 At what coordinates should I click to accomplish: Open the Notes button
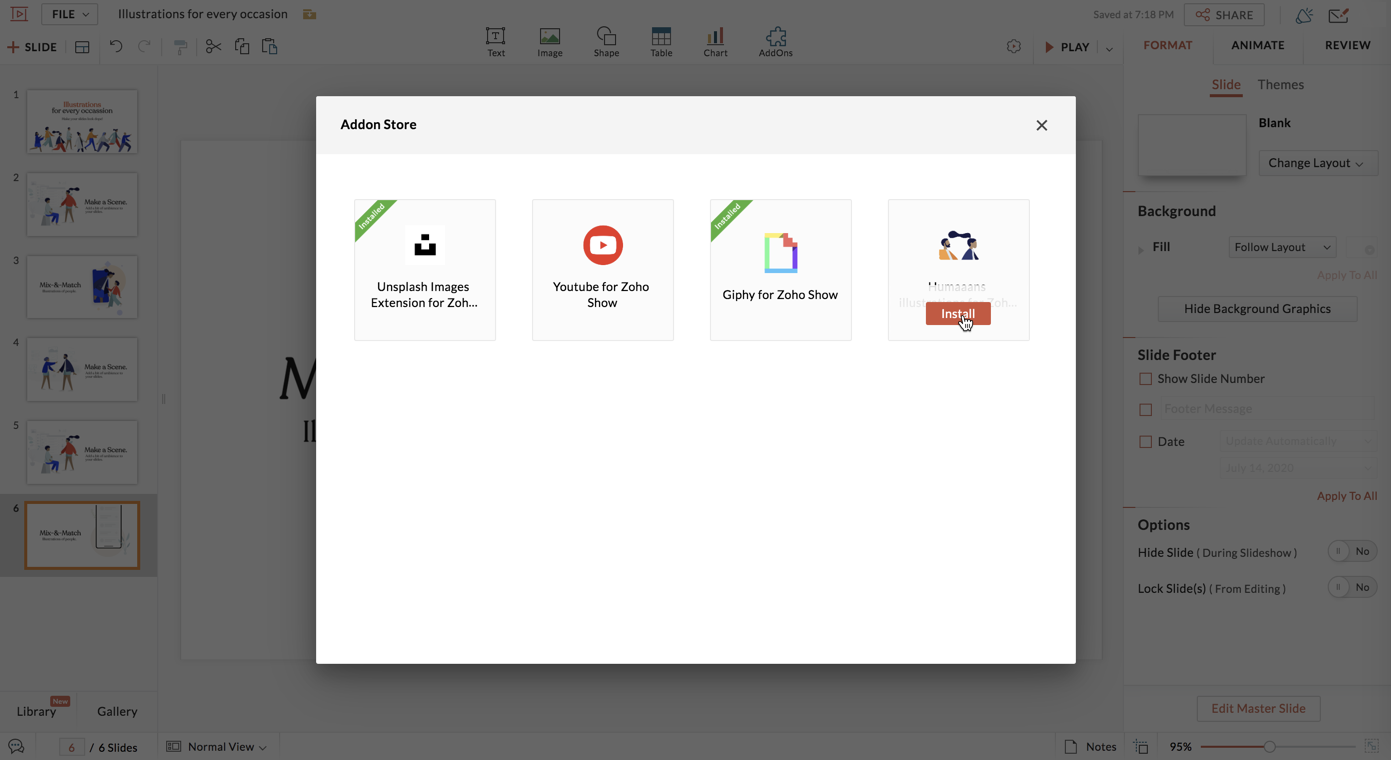click(x=1090, y=747)
